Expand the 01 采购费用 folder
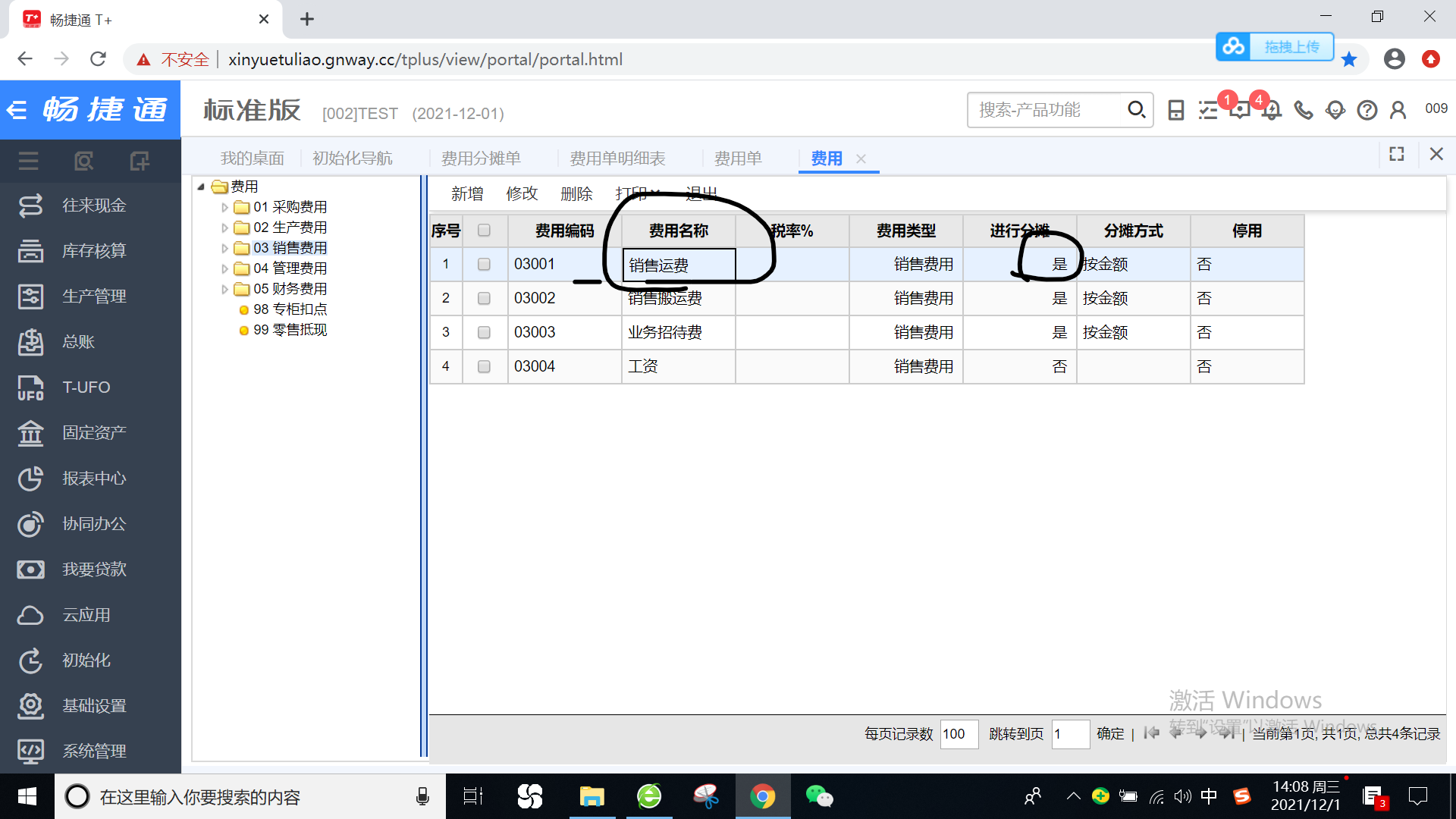Image resolution: width=1456 pixels, height=819 pixels. point(224,207)
